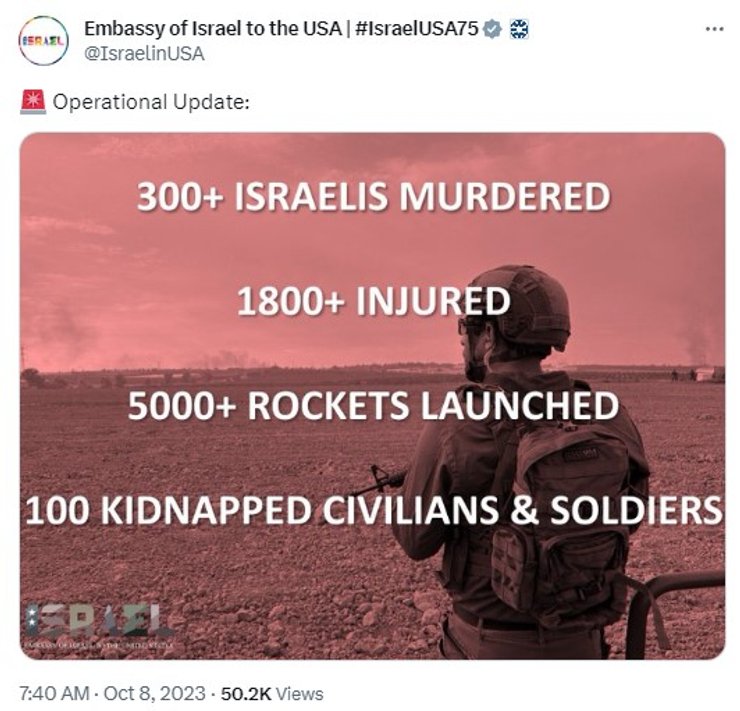740x711 pixels.
Task: Open the Embassy of Israel profile avatar
Action: [x=41, y=41]
